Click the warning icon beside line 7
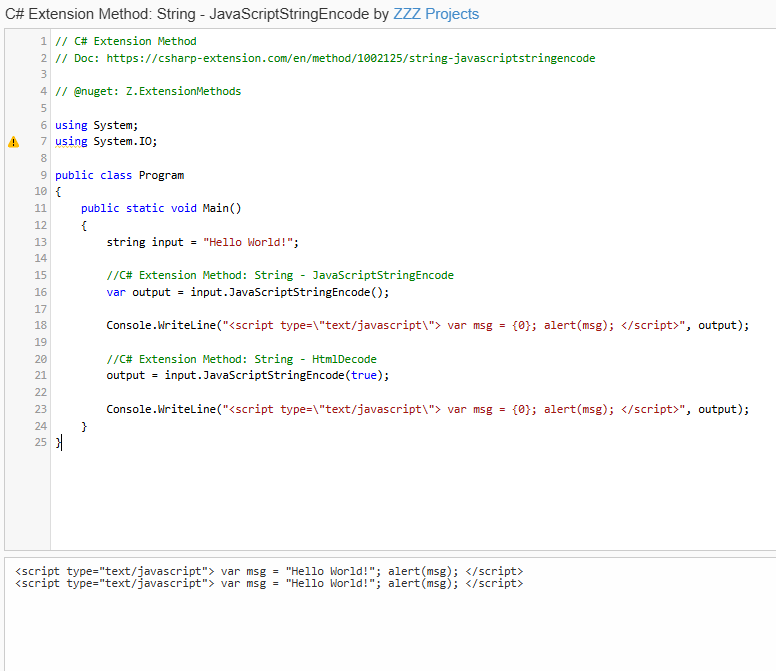Image resolution: width=776 pixels, height=671 pixels. [13, 142]
